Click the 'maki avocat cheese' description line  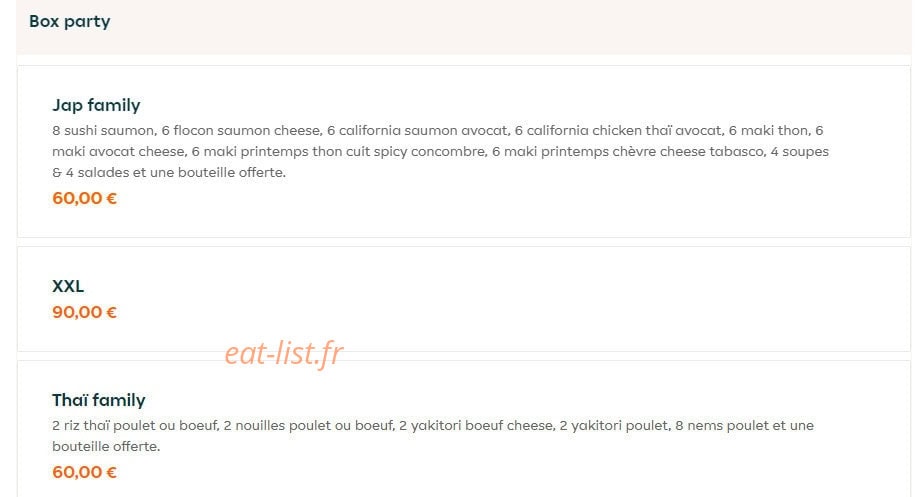pyautogui.click(x=440, y=151)
